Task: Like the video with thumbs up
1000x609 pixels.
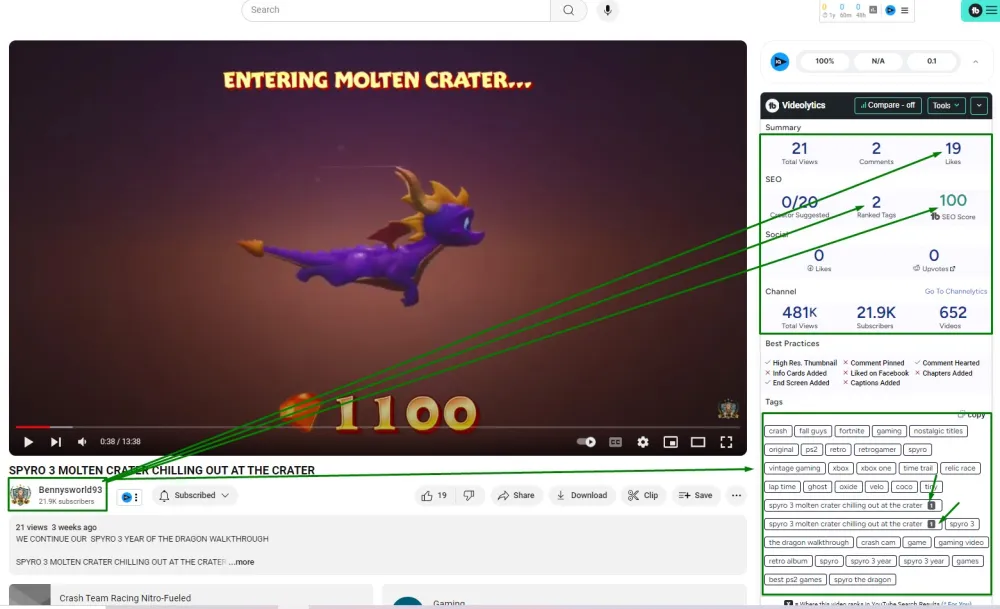Action: (434, 495)
